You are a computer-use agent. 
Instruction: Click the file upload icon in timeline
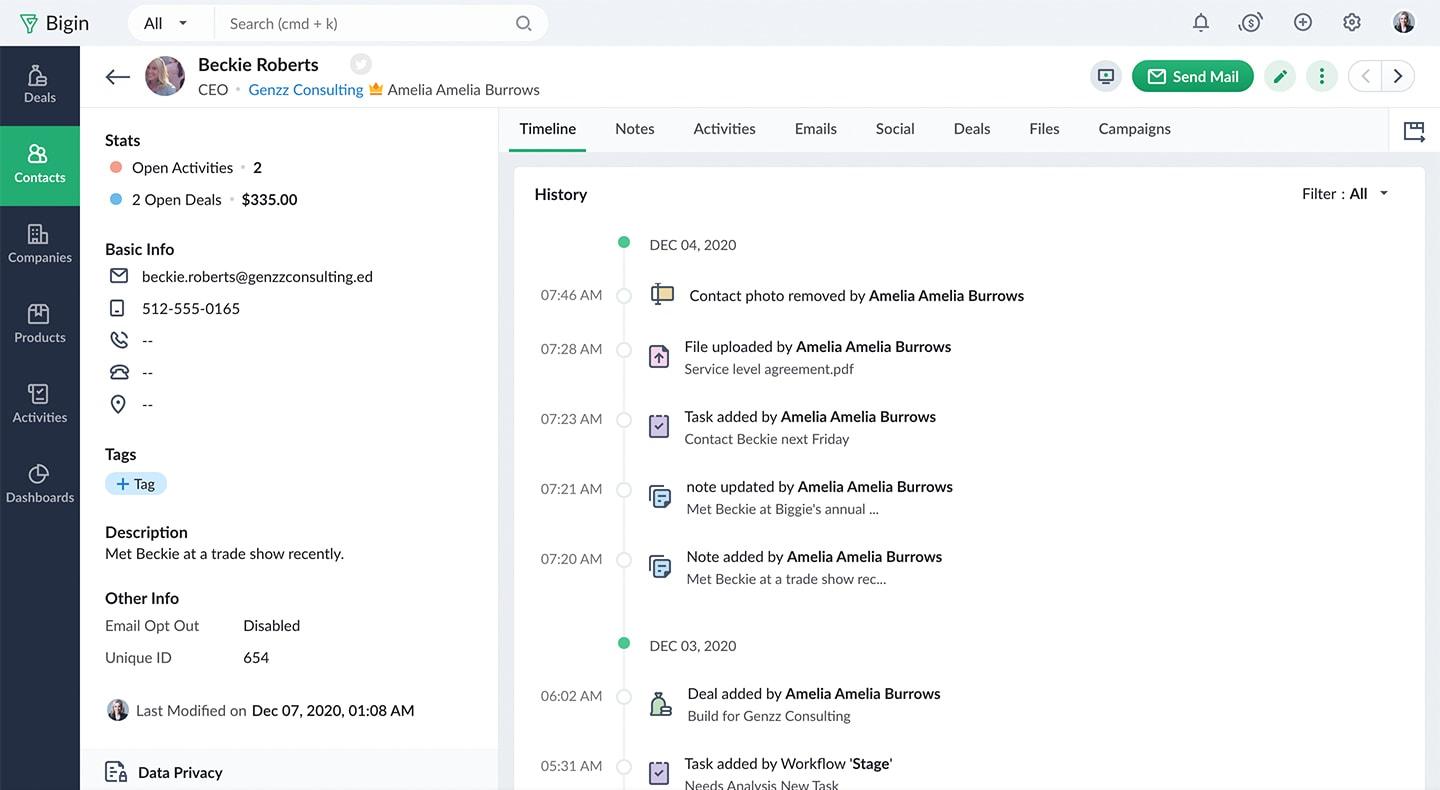[659, 356]
